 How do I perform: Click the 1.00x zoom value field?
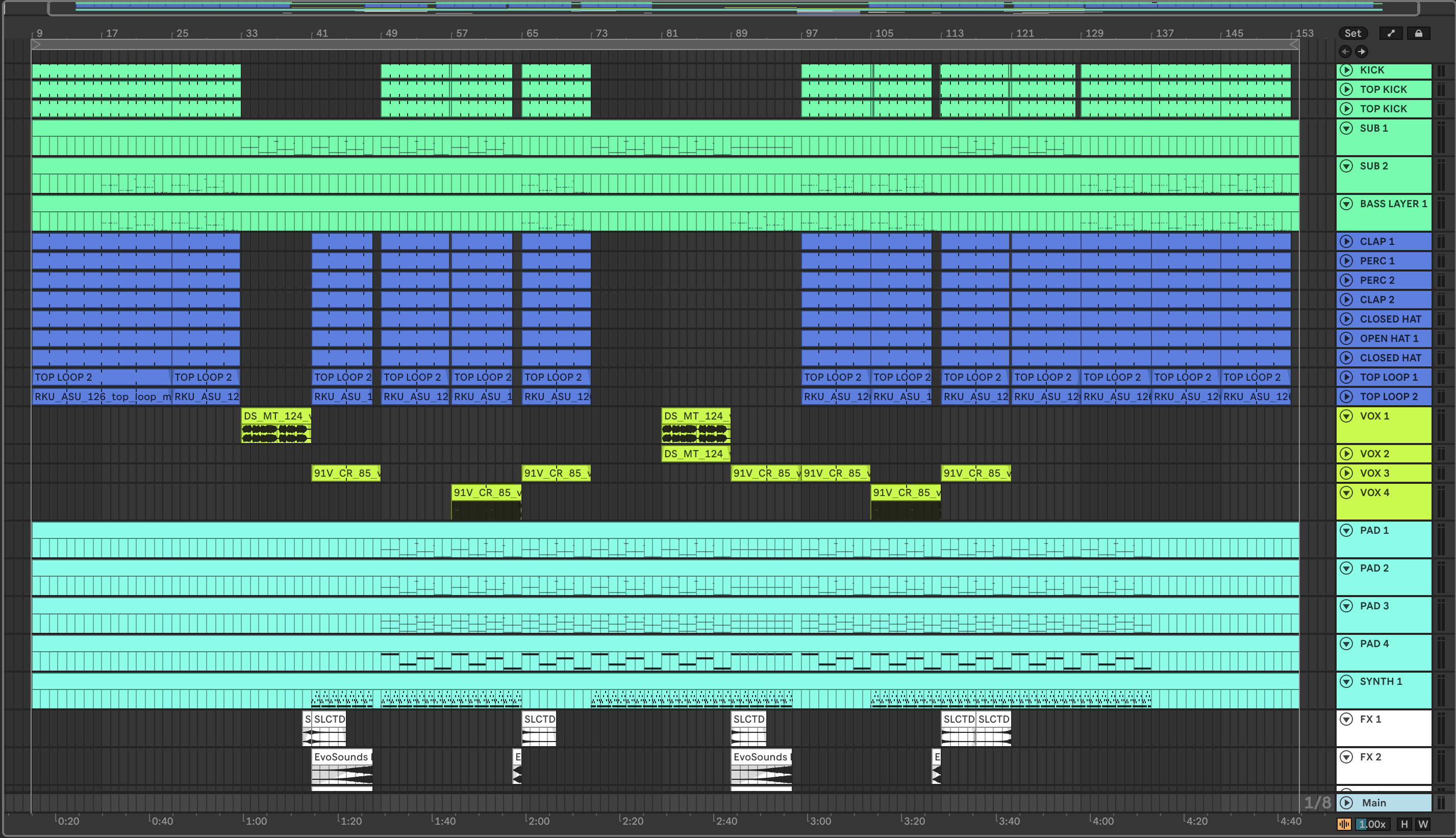click(x=1372, y=824)
